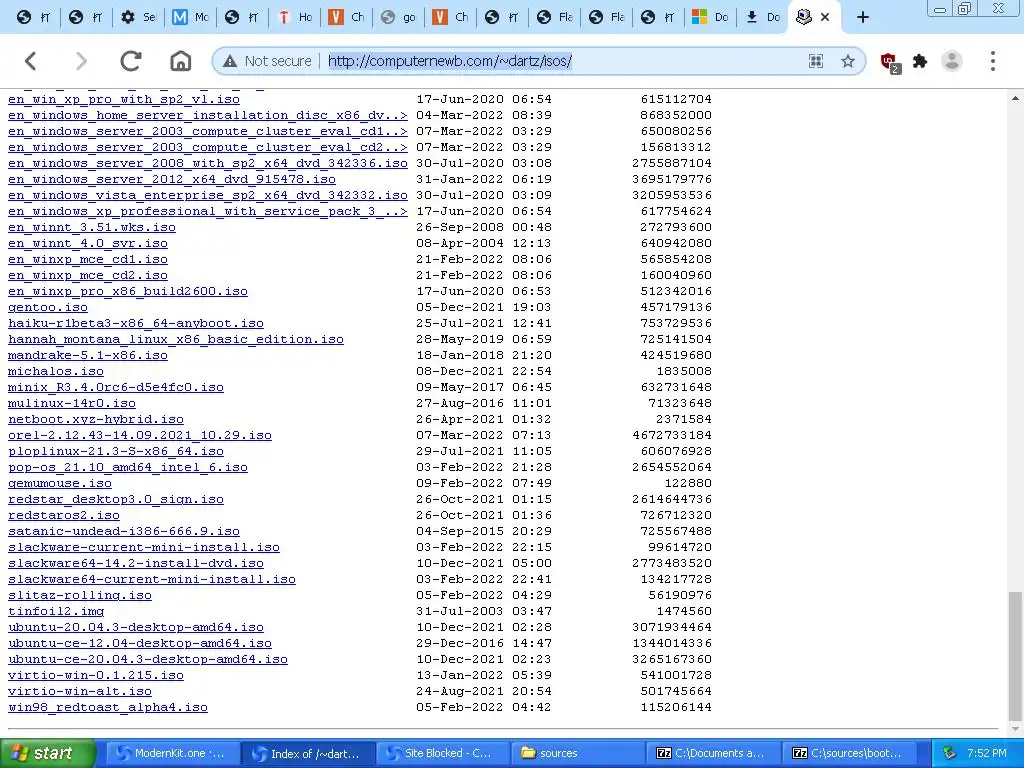Open a new tab with plus button

pos(863,17)
